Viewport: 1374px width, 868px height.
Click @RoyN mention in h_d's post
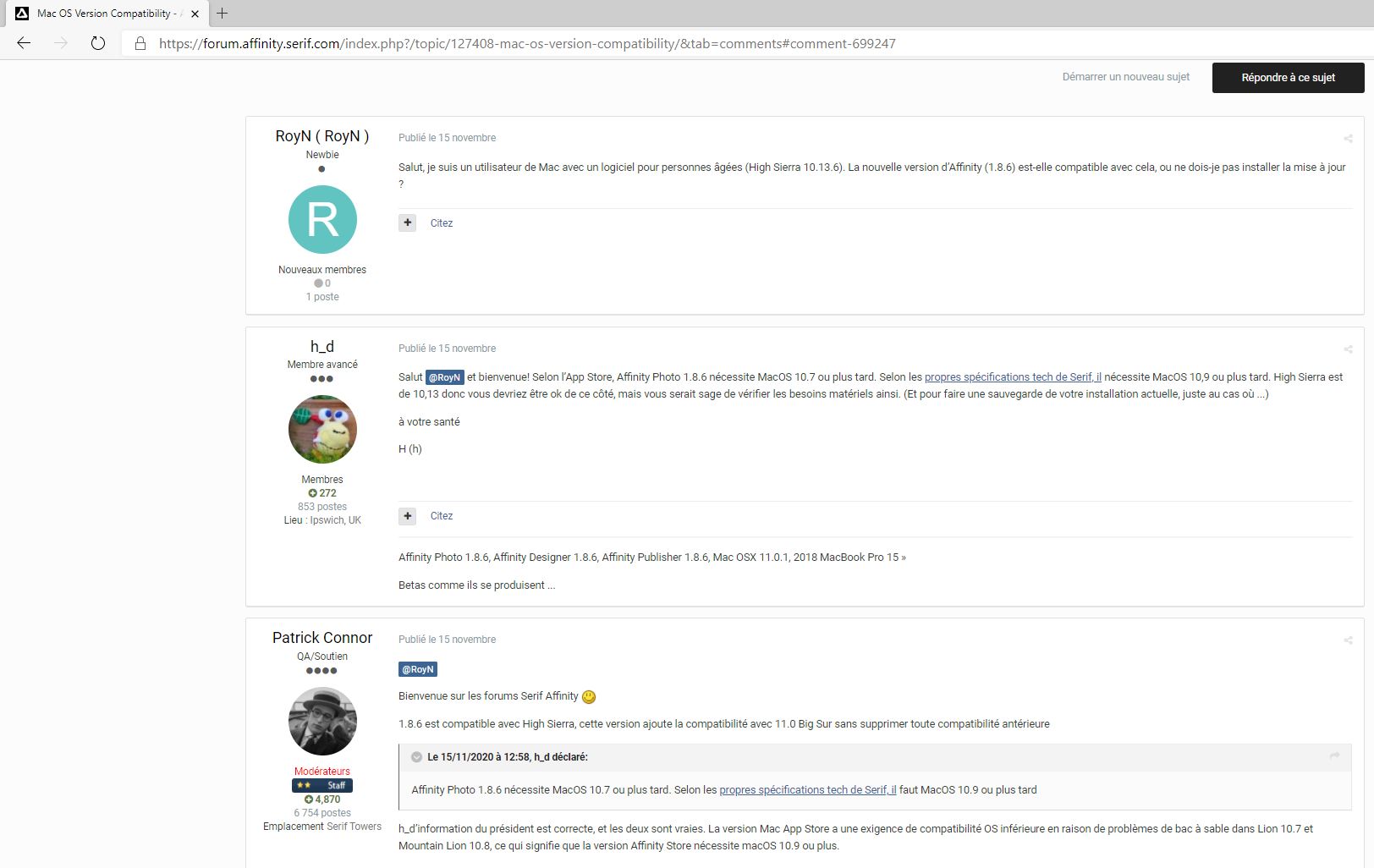tap(444, 377)
